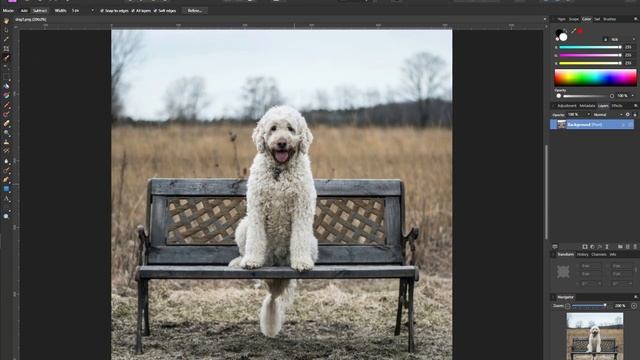Toggle the All layers checkbox
Image resolution: width=640 pixels, height=360 pixels.
click(133, 11)
